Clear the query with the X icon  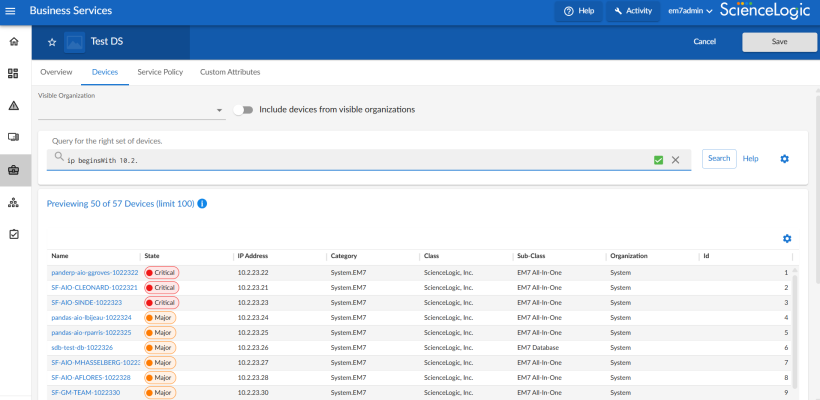click(675, 160)
